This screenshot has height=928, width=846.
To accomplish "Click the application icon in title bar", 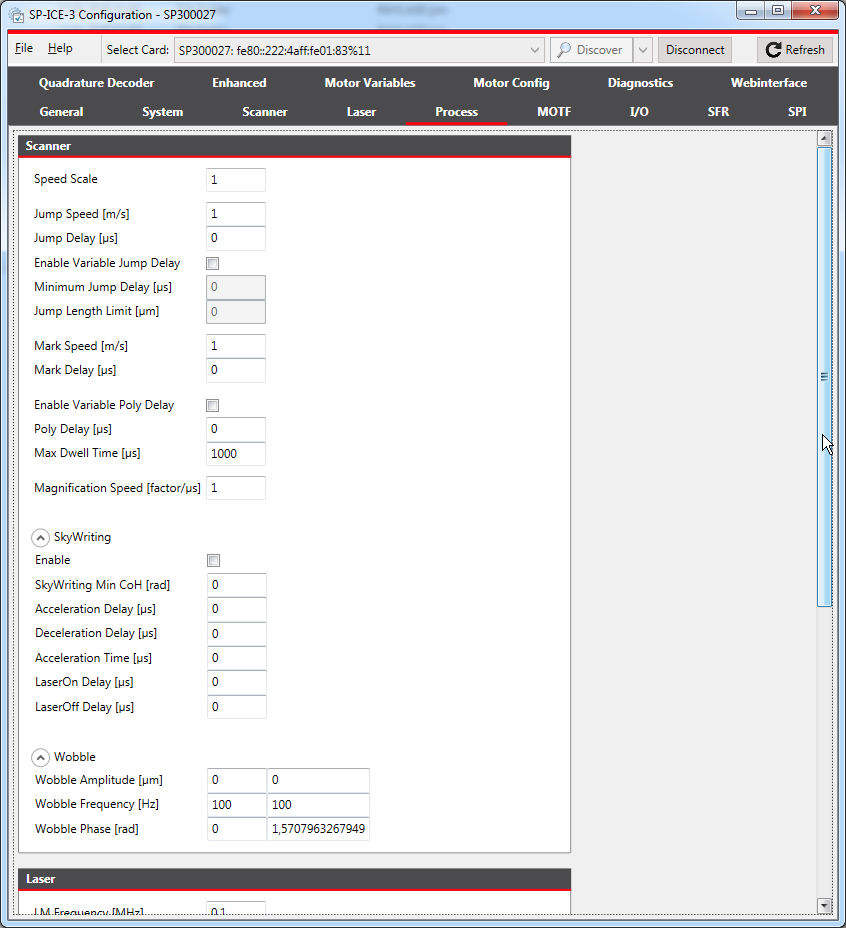I will click(17, 15).
